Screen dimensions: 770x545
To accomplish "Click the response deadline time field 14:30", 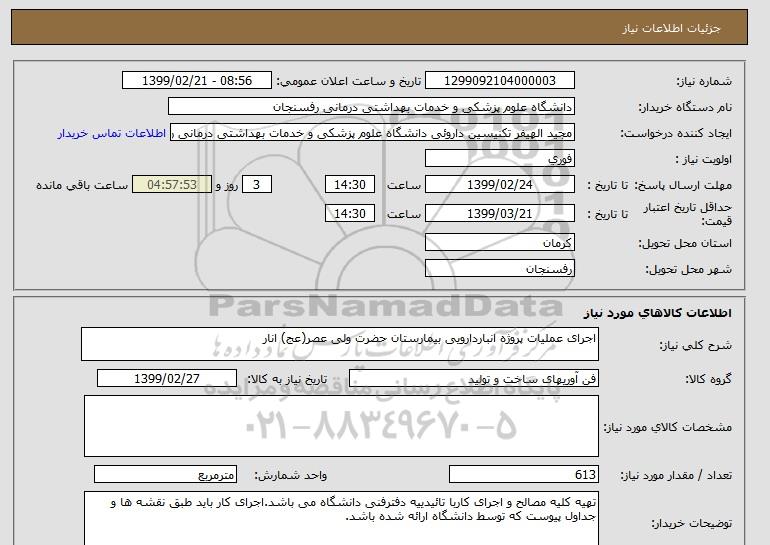I will point(350,185).
